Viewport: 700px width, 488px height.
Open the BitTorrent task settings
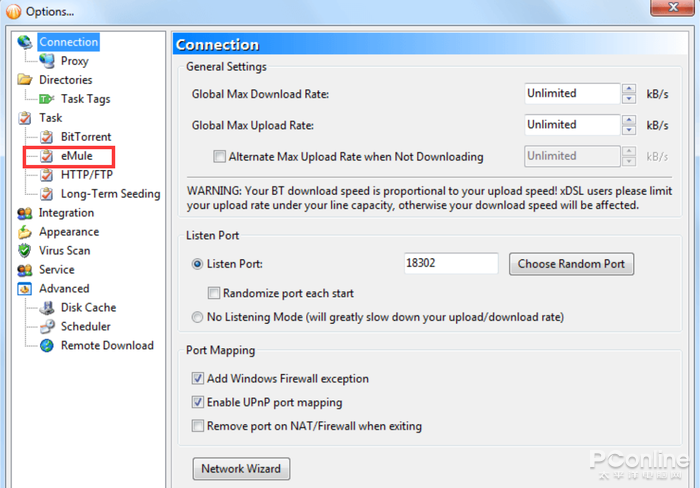(86, 137)
